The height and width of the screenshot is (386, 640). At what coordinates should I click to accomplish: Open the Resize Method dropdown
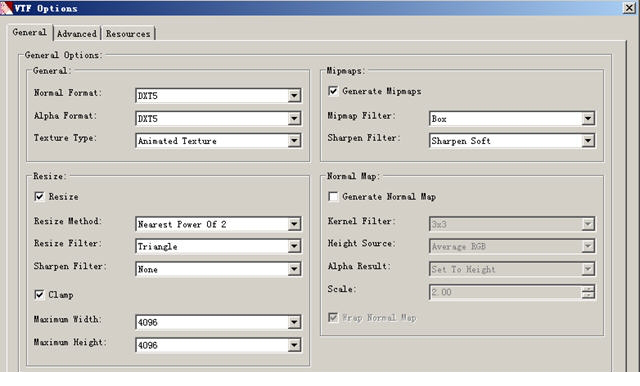[218, 224]
